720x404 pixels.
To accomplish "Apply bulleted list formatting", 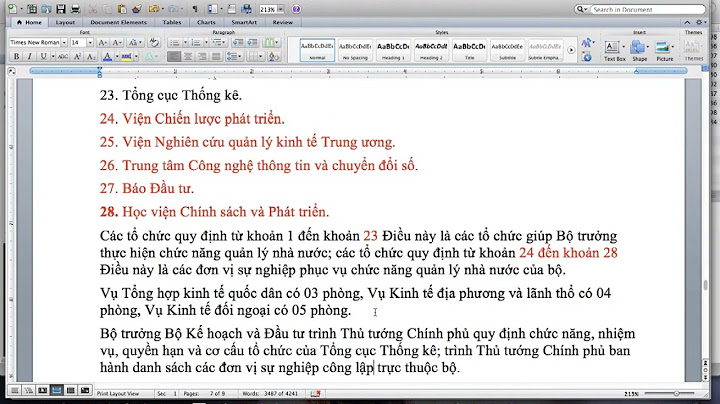I will pyautogui.click(x=175, y=43).
